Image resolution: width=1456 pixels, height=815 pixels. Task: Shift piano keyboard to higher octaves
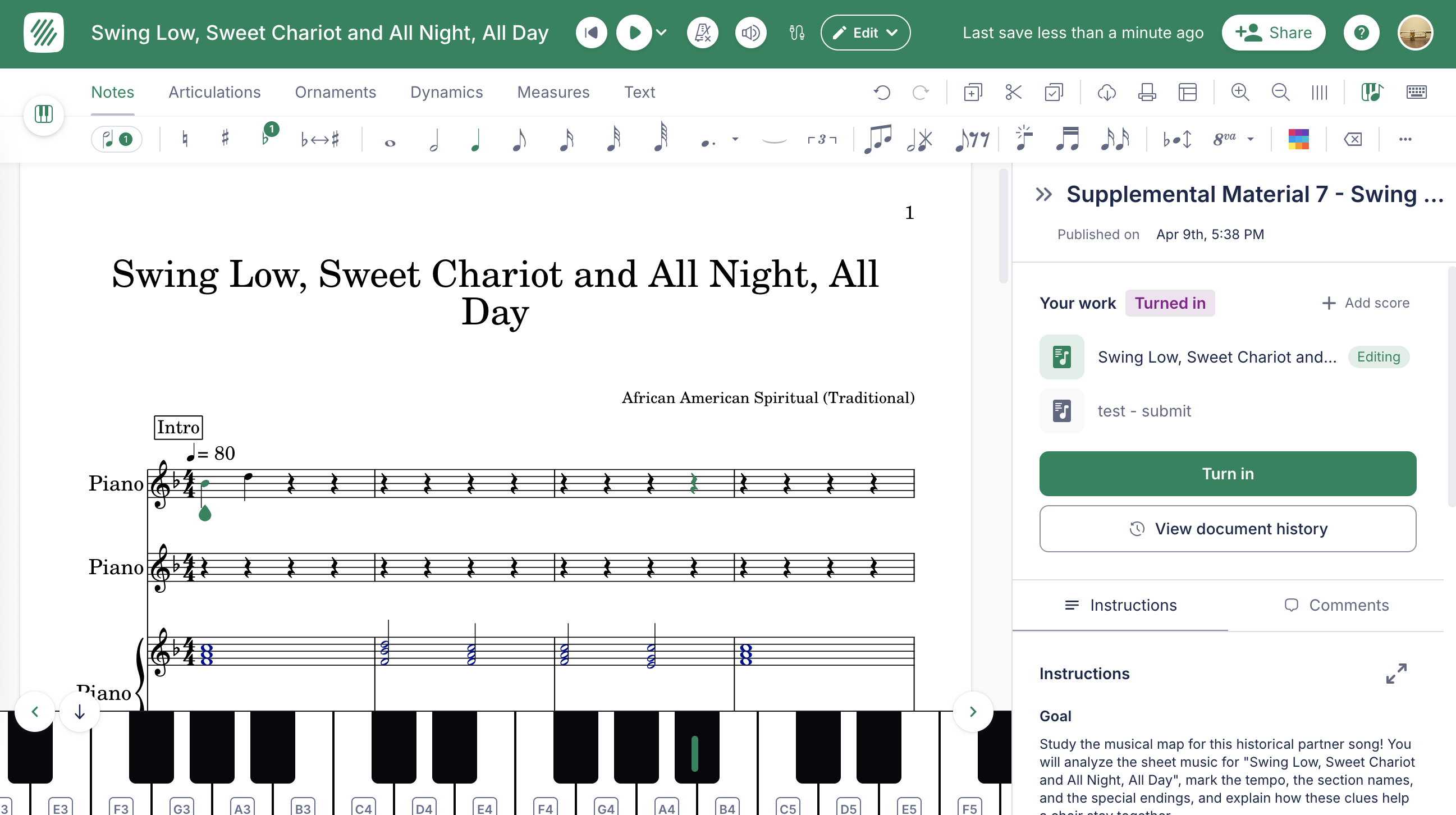[x=973, y=712]
